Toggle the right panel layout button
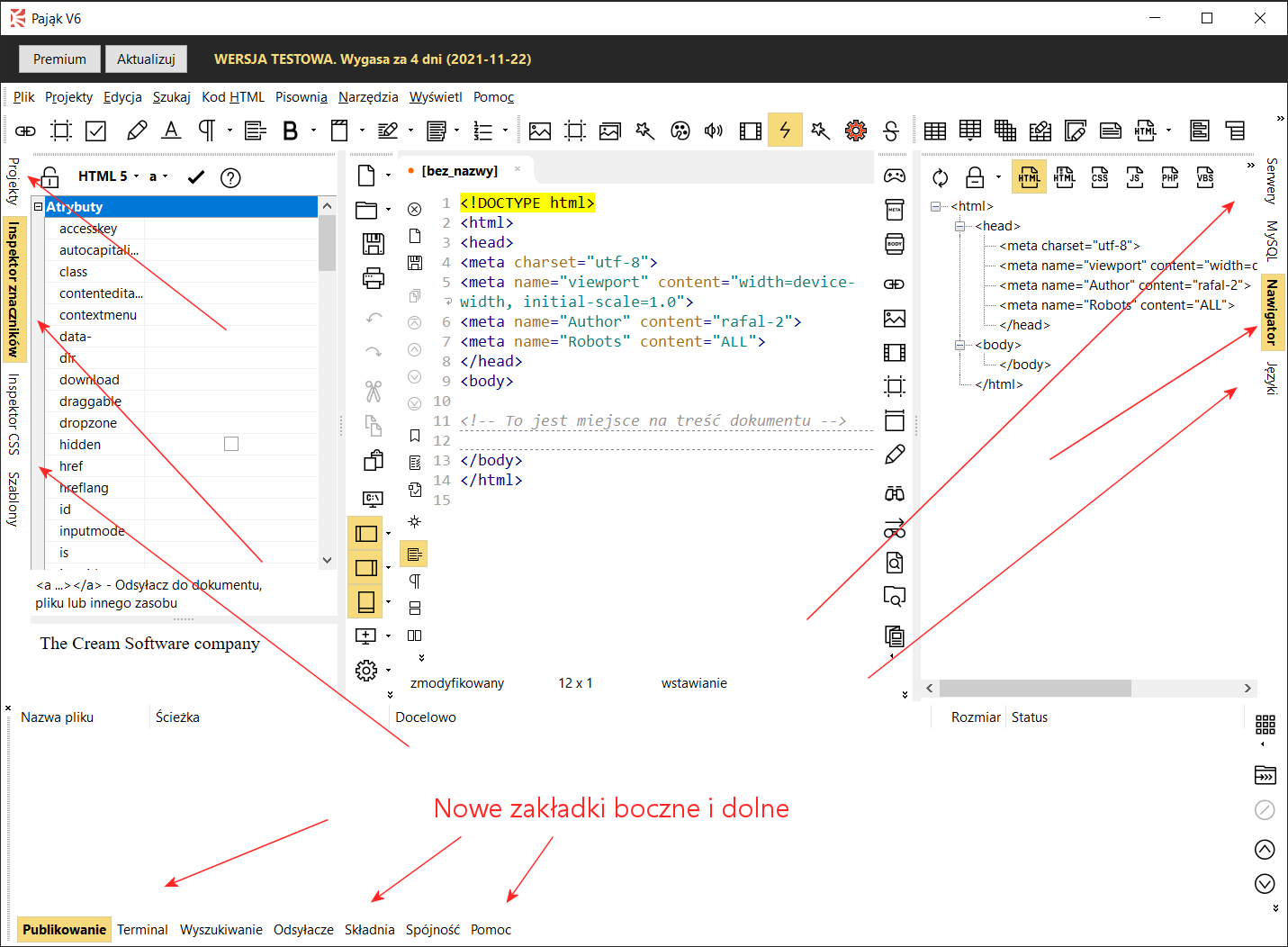 point(366,568)
